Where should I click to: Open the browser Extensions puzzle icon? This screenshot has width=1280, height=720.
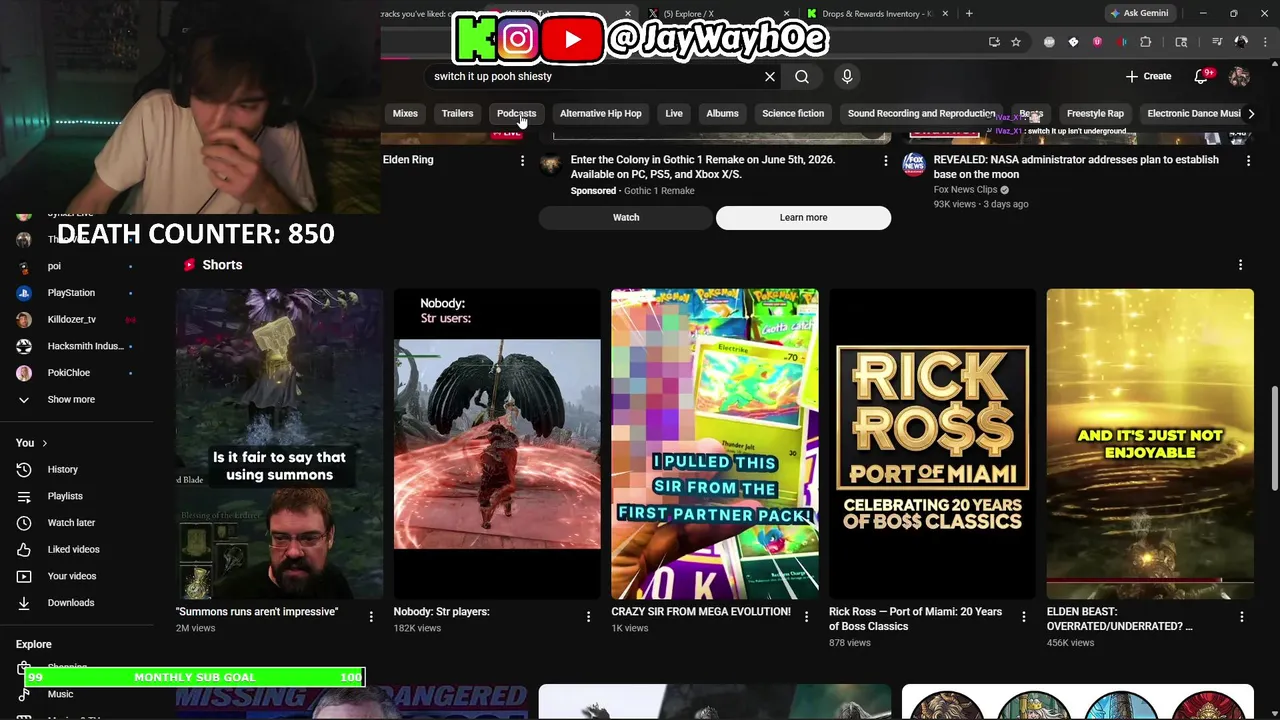[x=1146, y=42]
